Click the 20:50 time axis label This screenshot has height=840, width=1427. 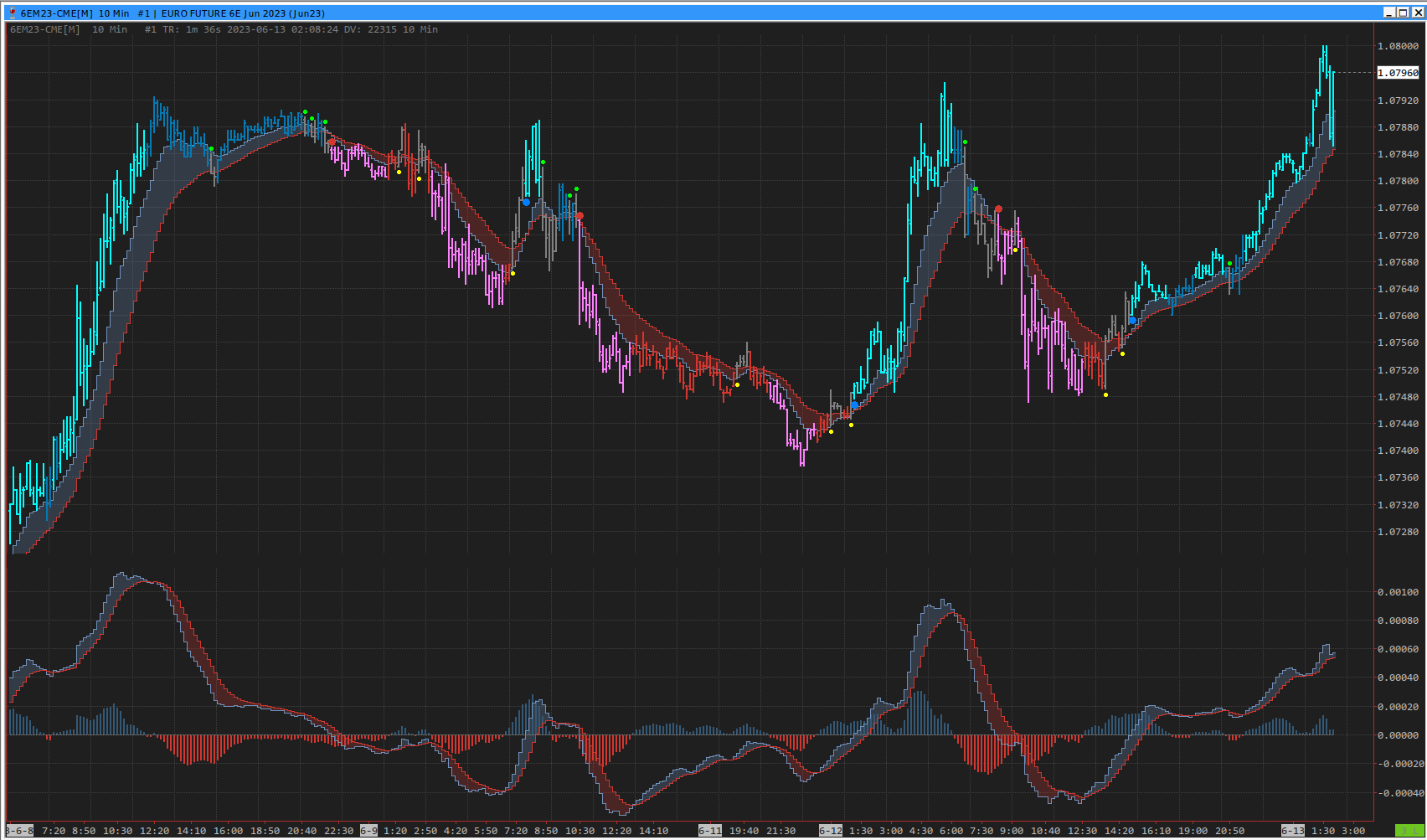1229,831
